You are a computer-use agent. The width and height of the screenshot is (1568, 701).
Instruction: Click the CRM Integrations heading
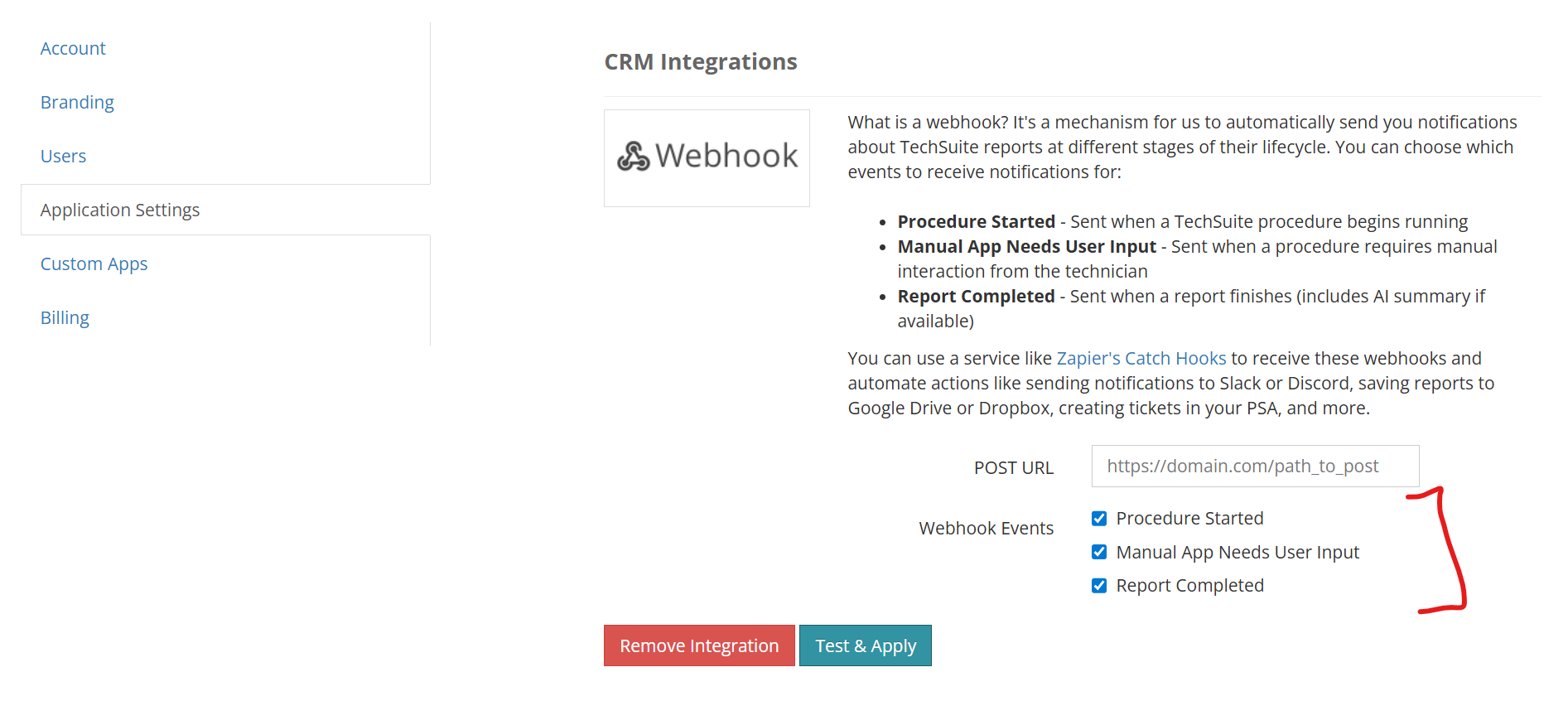click(x=701, y=62)
